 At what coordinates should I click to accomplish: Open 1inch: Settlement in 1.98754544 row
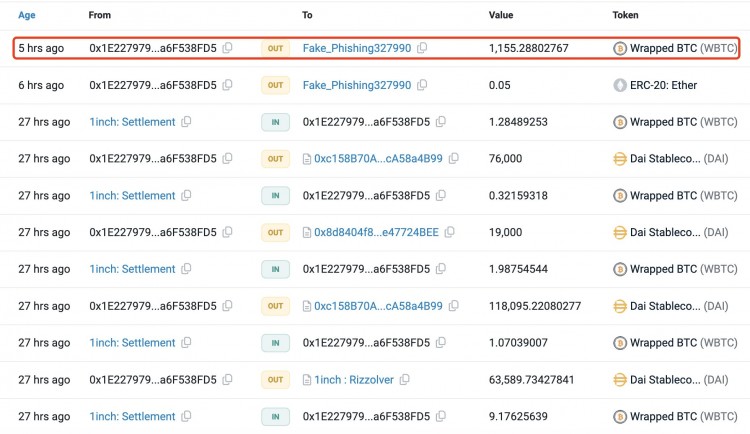click(x=132, y=269)
